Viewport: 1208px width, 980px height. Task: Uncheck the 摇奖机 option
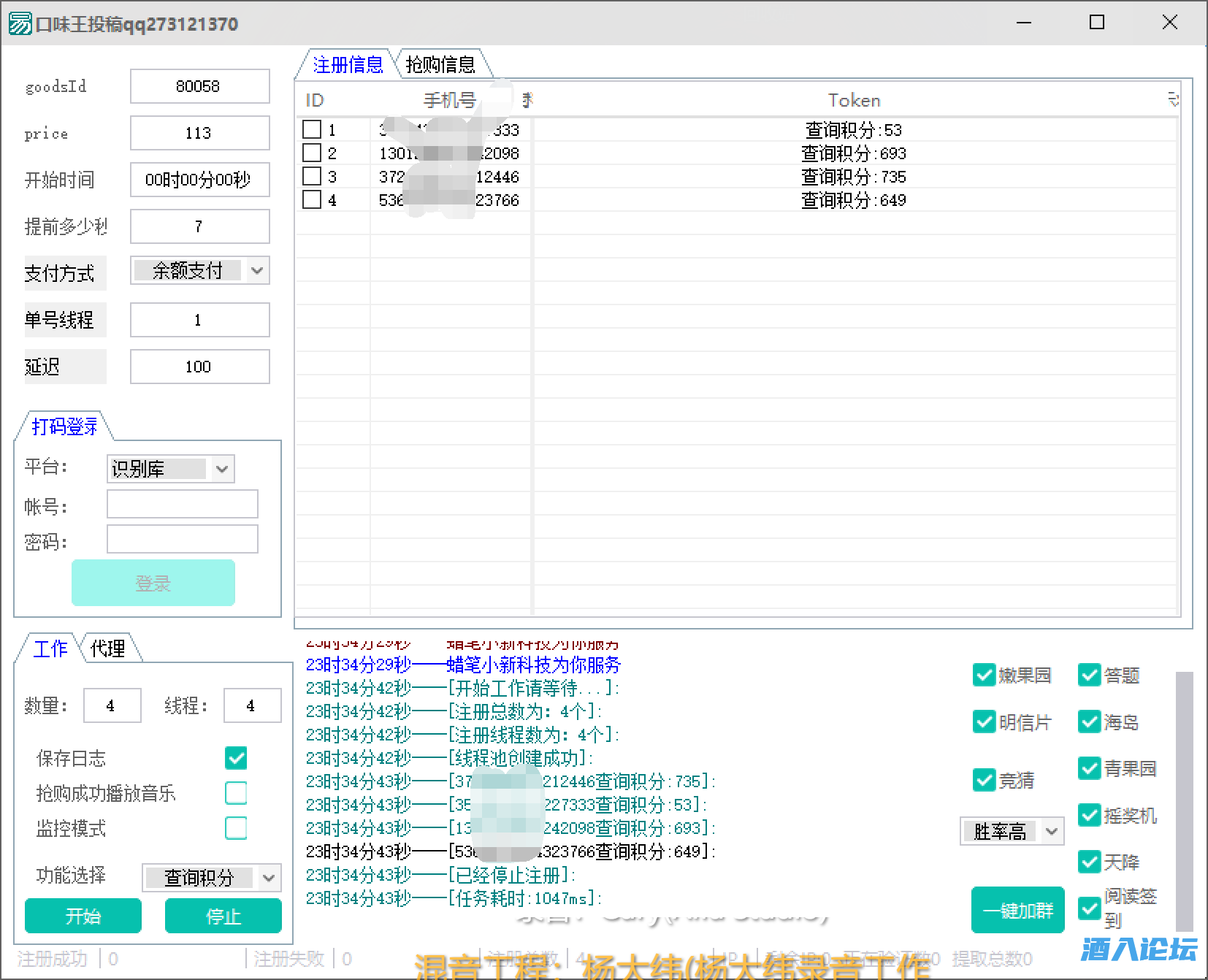[1089, 815]
